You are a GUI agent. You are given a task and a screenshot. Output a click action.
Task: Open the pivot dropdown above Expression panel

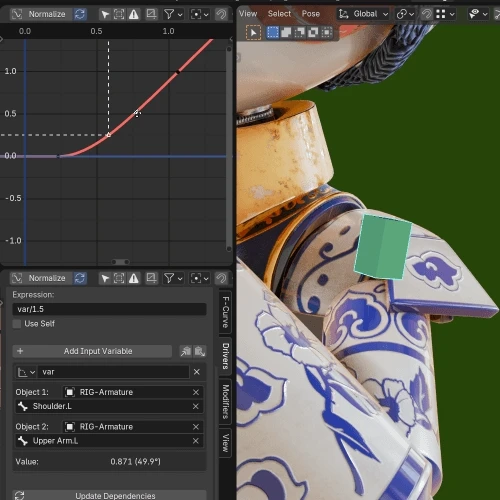(199, 278)
